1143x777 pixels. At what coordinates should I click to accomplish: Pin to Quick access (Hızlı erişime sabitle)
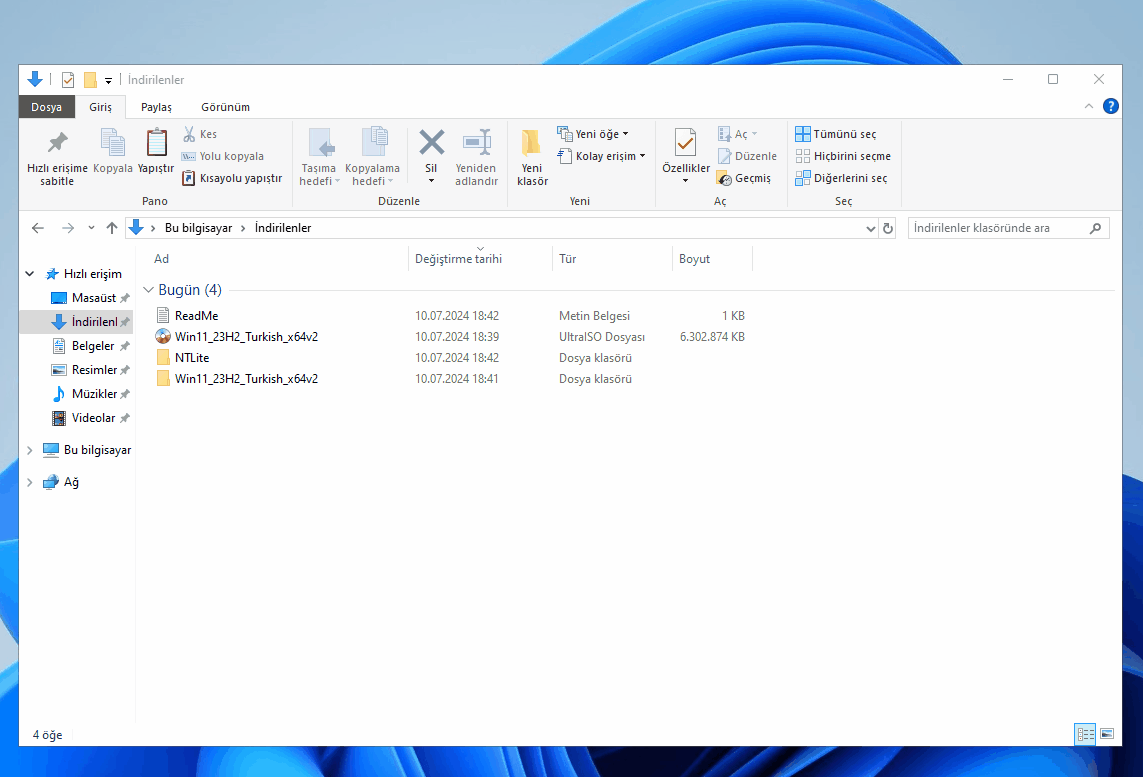(x=57, y=157)
